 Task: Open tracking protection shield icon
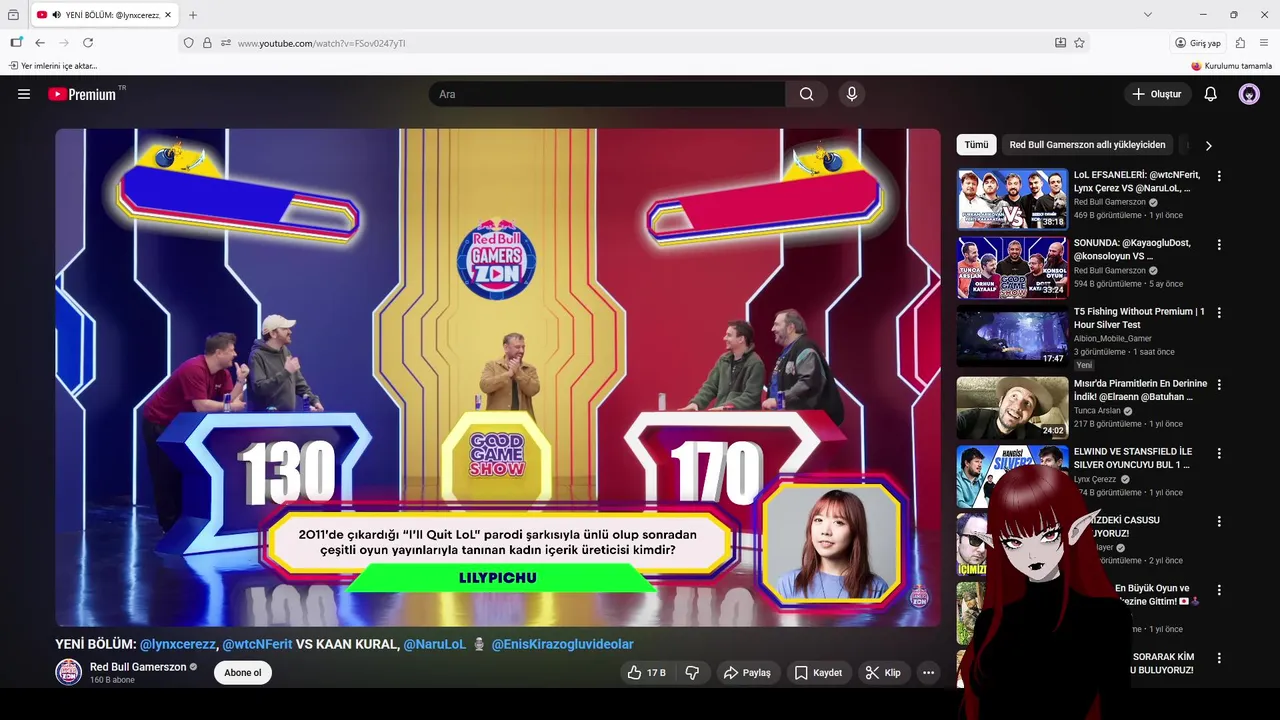pyautogui.click(x=188, y=43)
